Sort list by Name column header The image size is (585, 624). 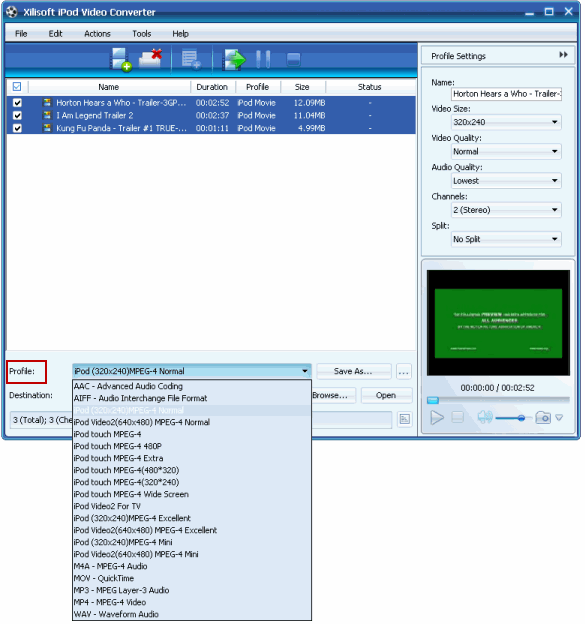click(x=109, y=87)
